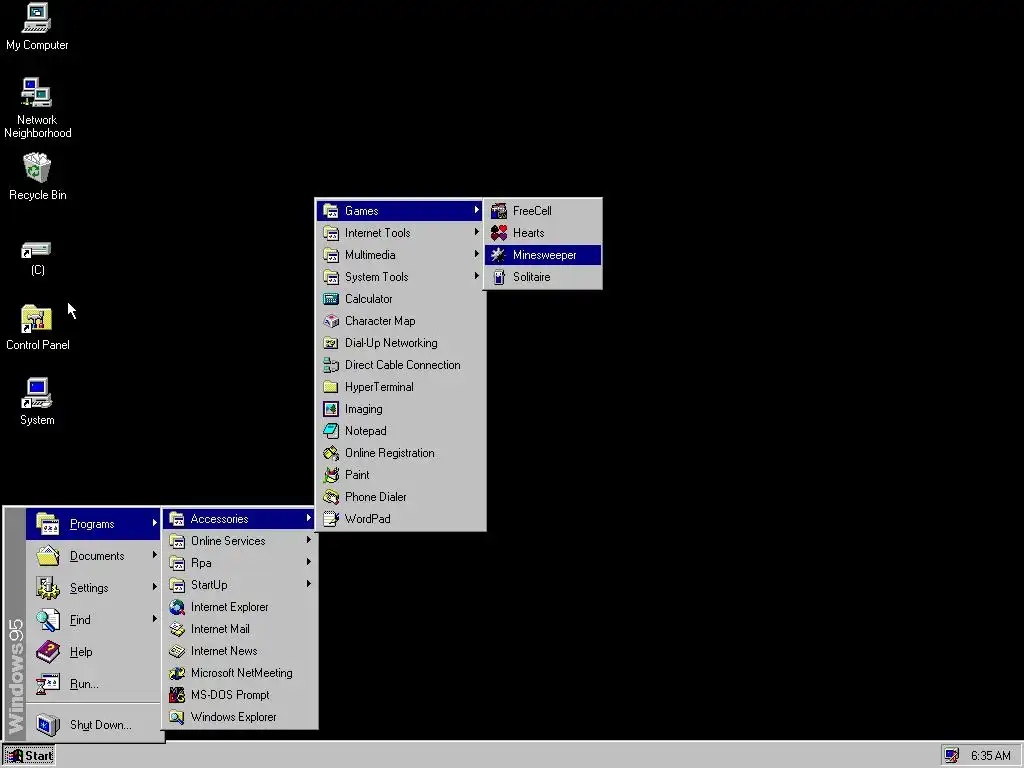The height and width of the screenshot is (768, 1024).
Task: Expand the Accessories submenu arrow
Action: coord(308,519)
